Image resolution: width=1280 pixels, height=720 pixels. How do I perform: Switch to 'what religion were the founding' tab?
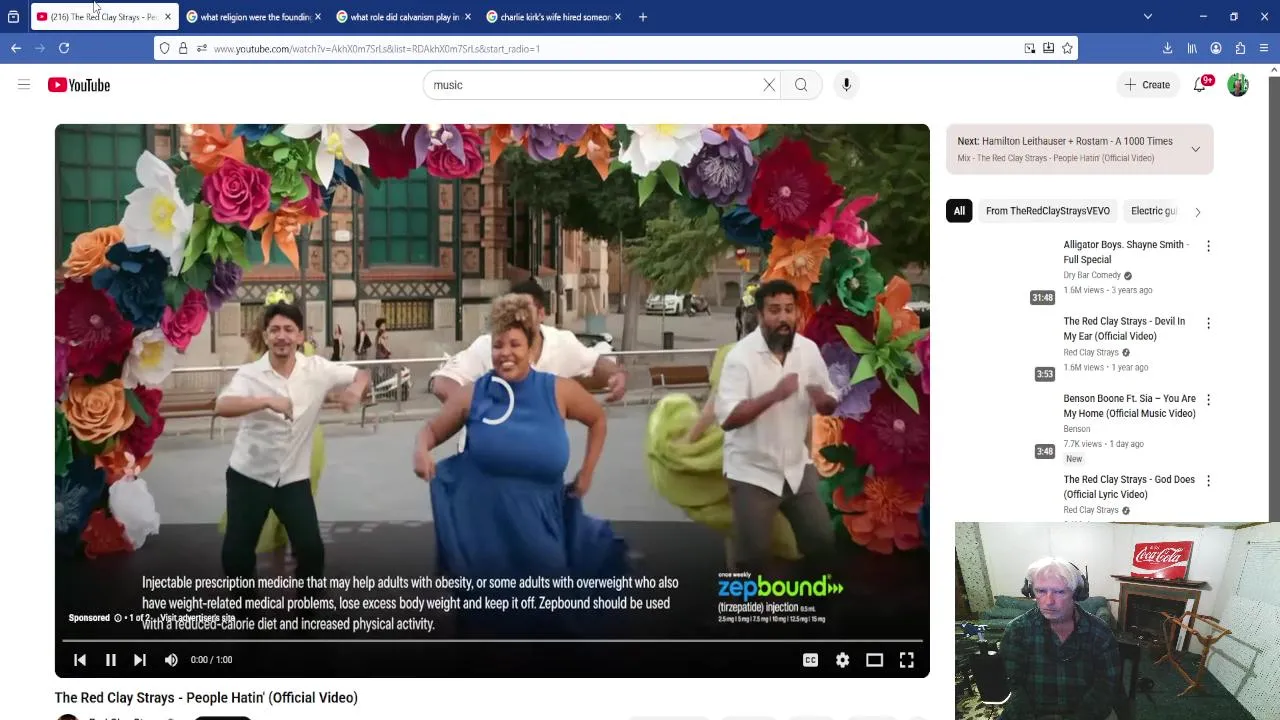(255, 17)
